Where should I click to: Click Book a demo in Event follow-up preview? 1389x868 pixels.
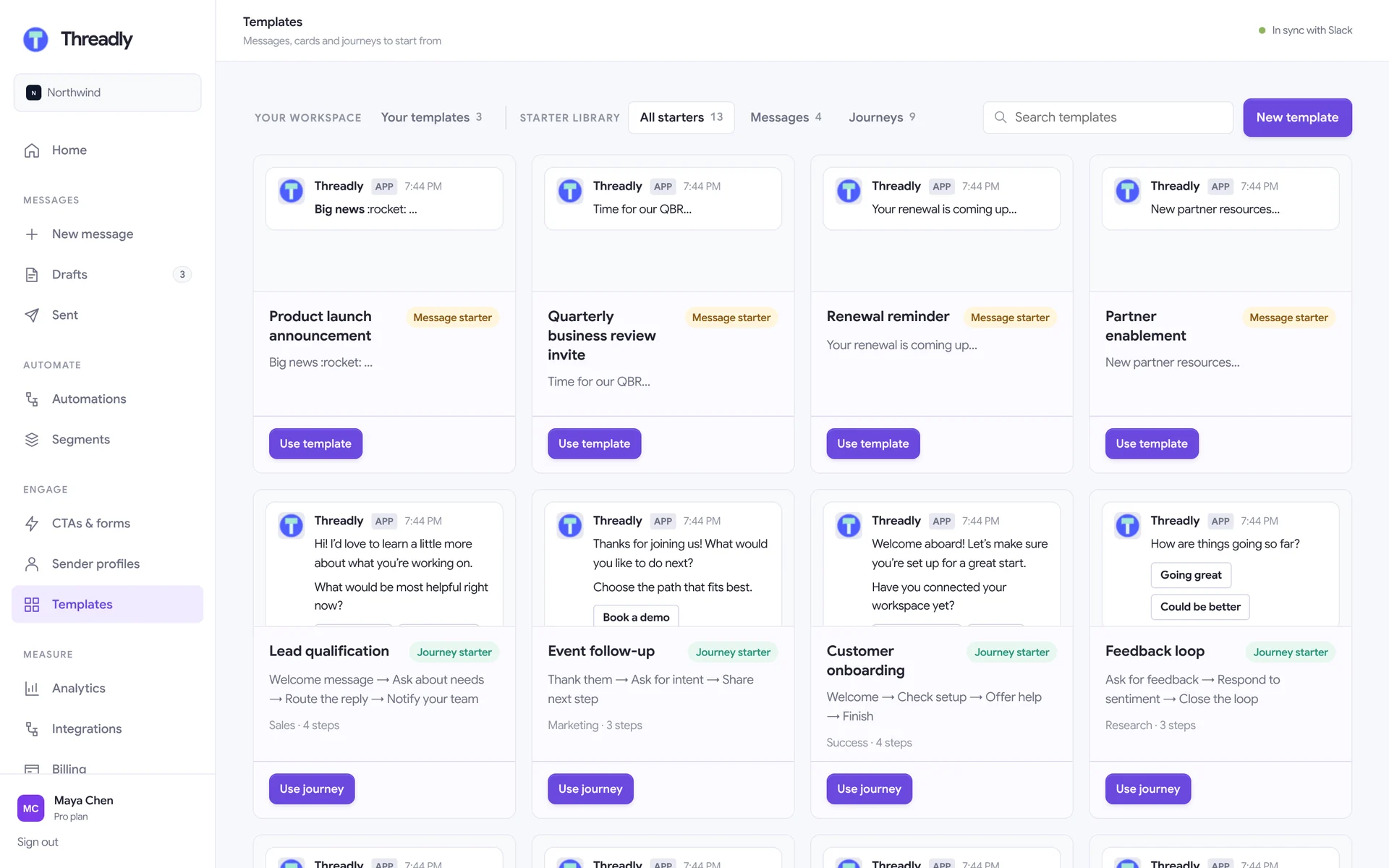click(x=636, y=616)
